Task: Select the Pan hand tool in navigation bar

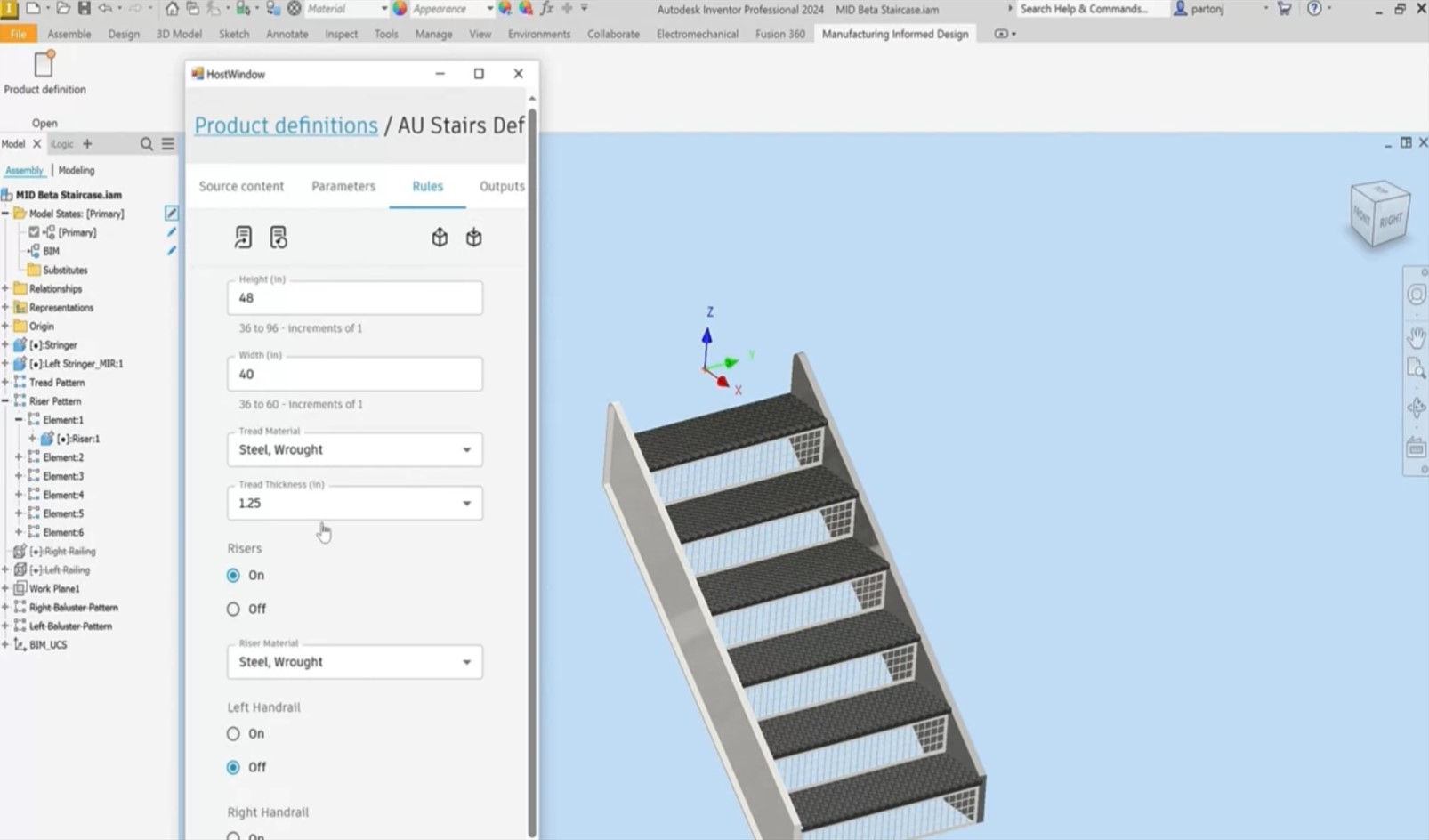Action: coord(1417,336)
